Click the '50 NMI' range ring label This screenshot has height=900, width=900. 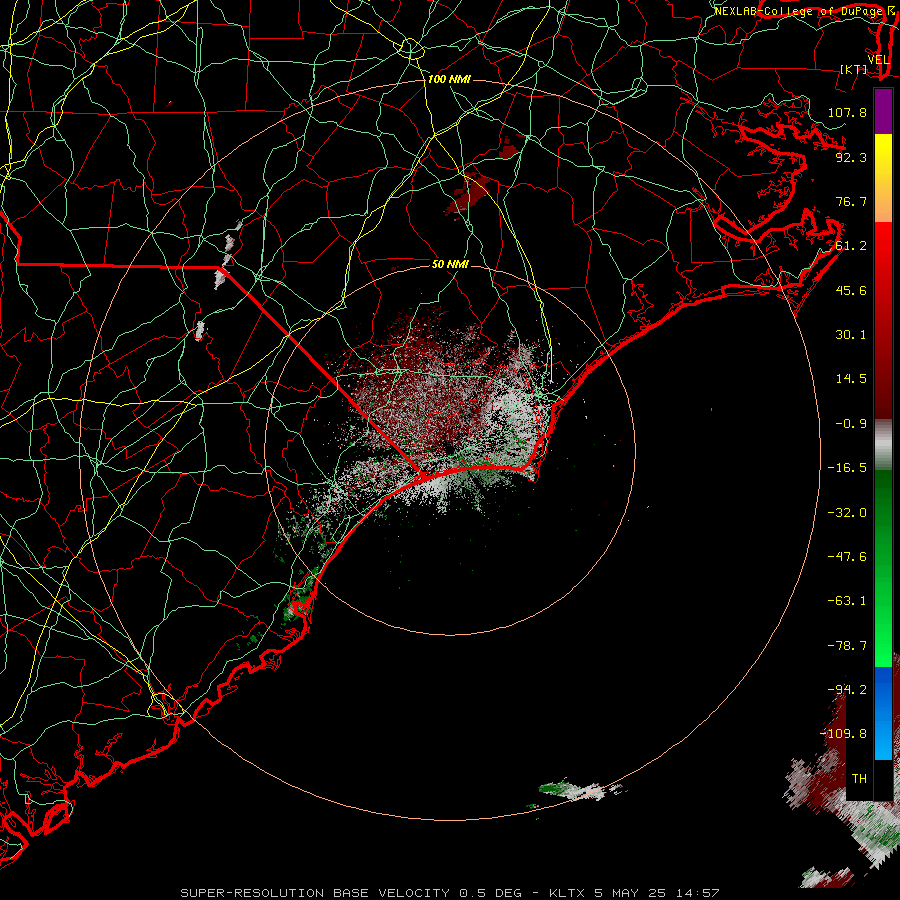click(450, 264)
